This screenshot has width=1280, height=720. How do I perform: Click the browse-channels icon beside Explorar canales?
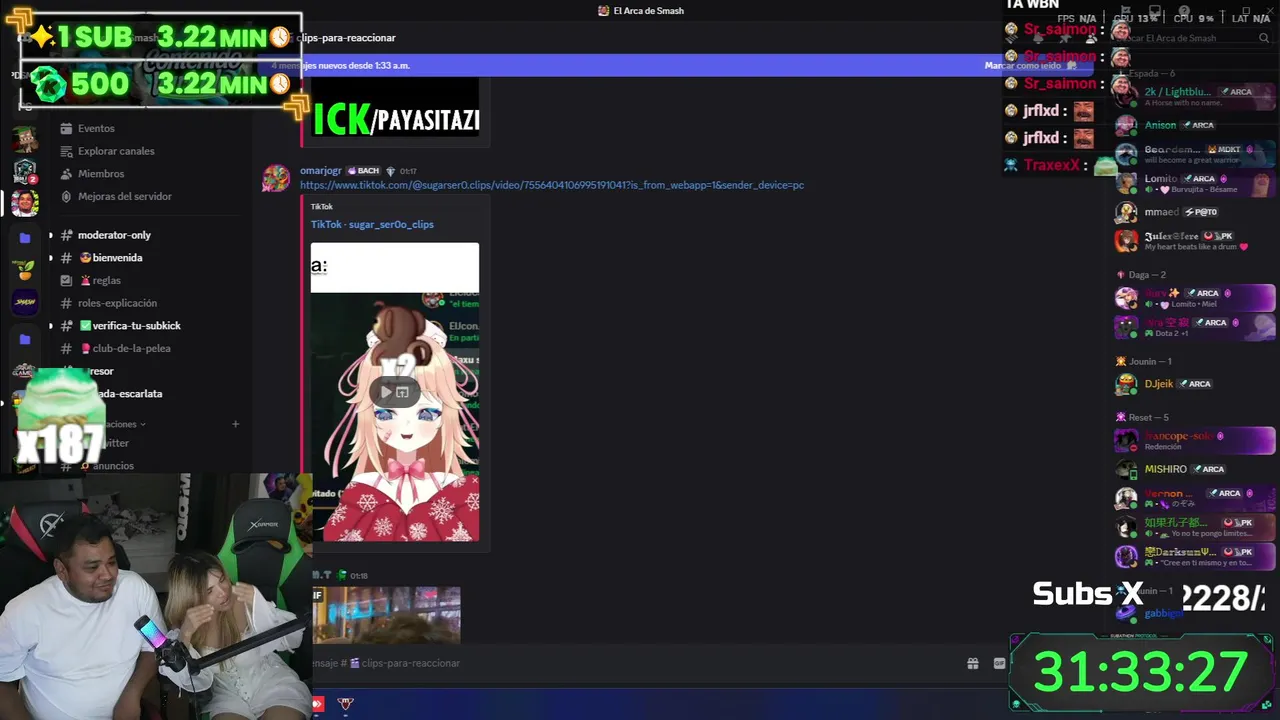tap(66, 151)
